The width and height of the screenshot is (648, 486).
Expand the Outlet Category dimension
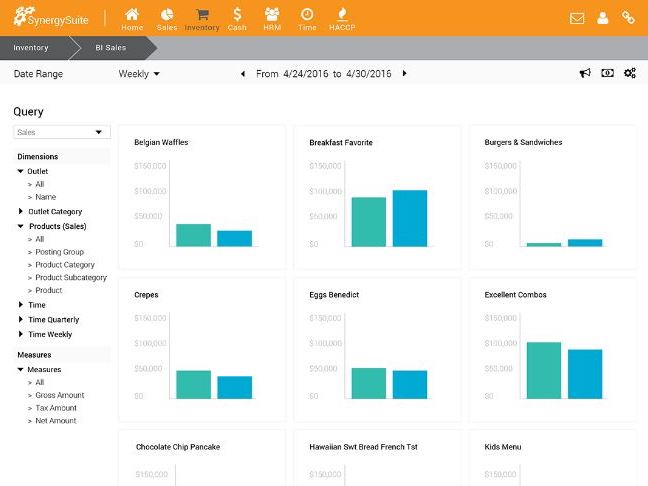pos(21,212)
